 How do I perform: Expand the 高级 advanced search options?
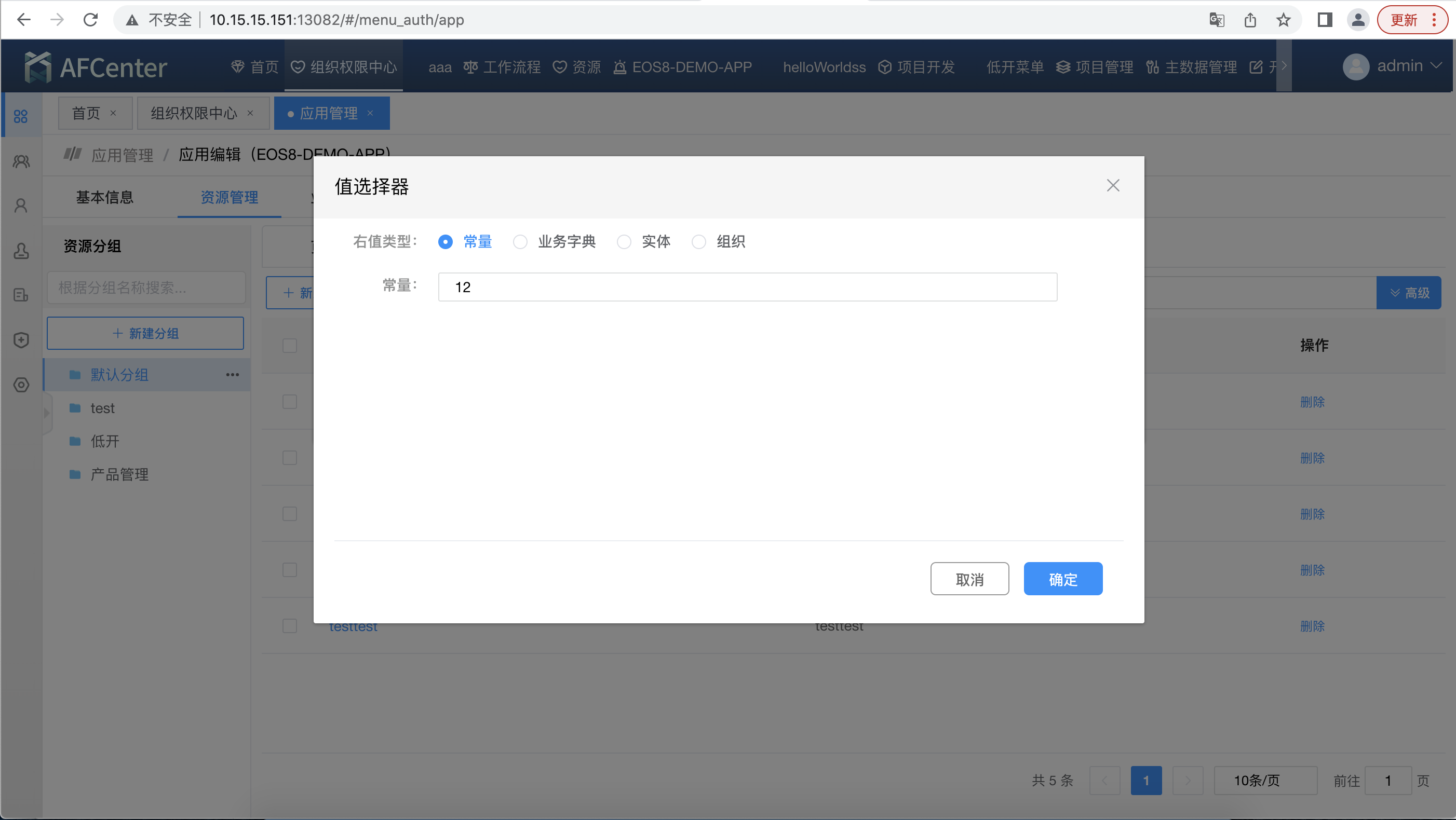click(1409, 293)
